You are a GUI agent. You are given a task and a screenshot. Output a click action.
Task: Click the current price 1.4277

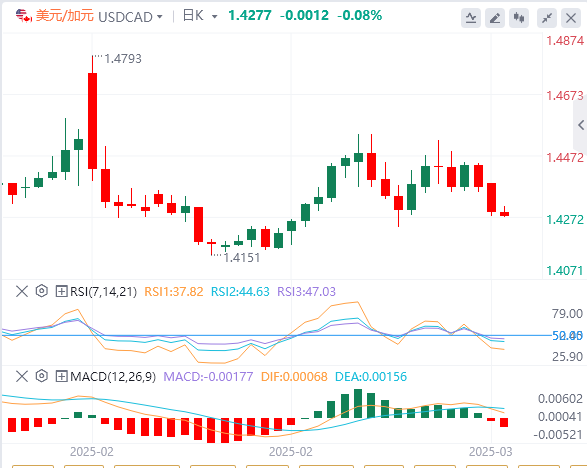tap(250, 15)
